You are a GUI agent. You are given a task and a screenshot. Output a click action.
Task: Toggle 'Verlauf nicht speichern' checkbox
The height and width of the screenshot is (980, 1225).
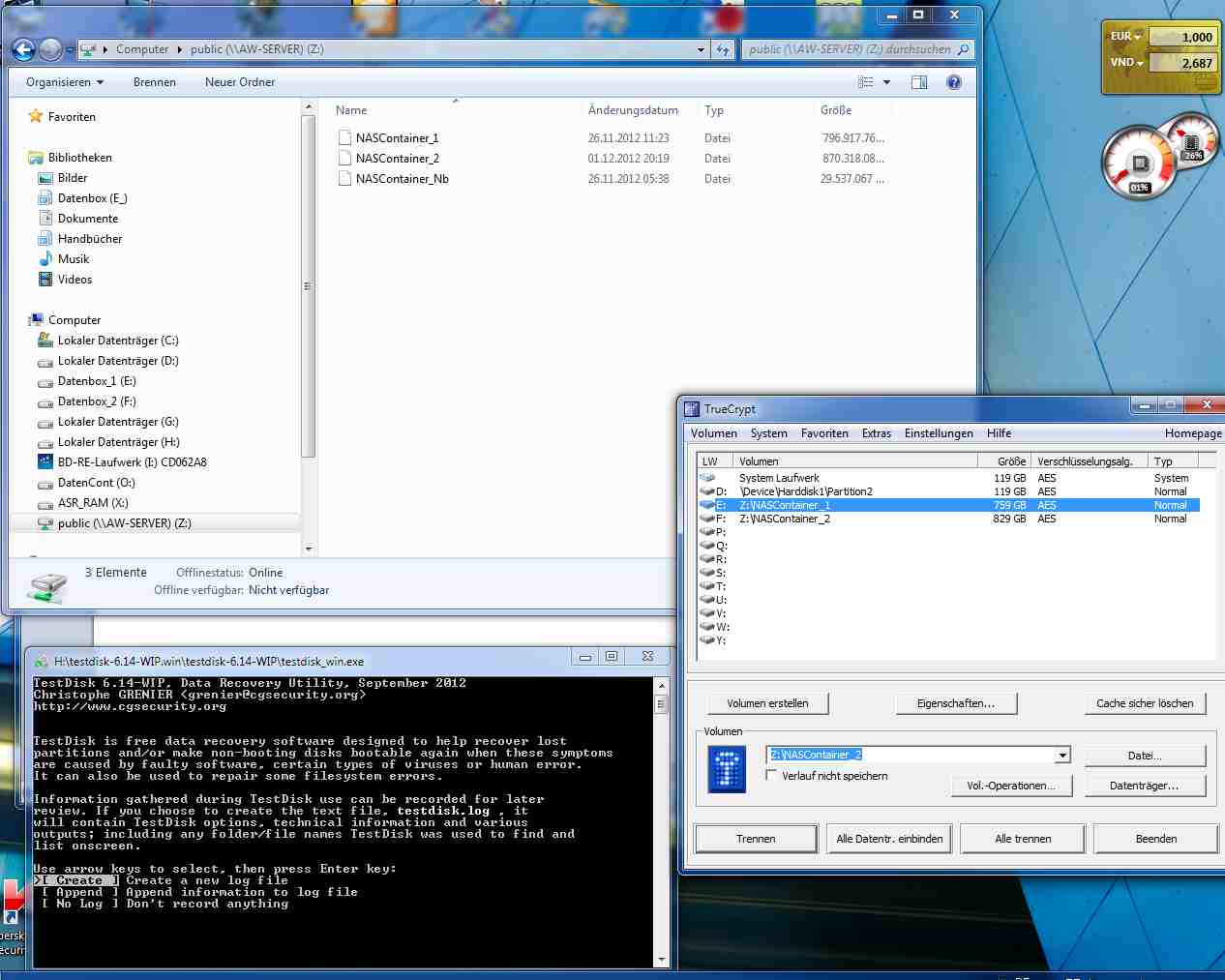coord(771,775)
